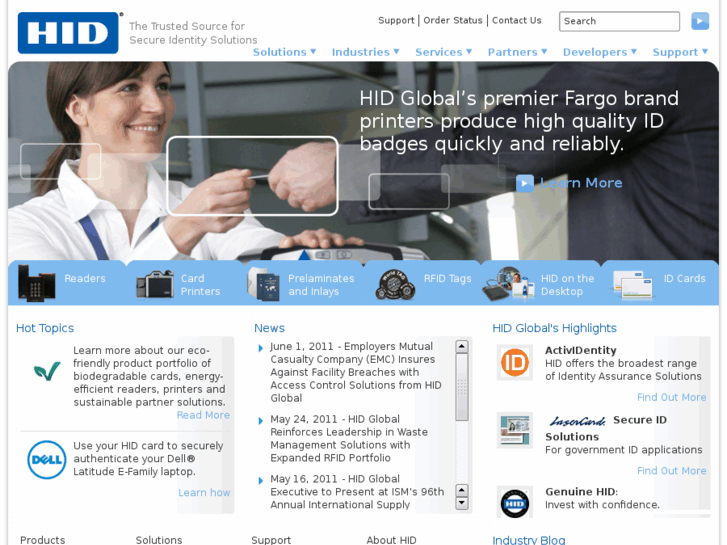
Task: Open the May 16, 2011 ISM news story
Action: (x=357, y=492)
